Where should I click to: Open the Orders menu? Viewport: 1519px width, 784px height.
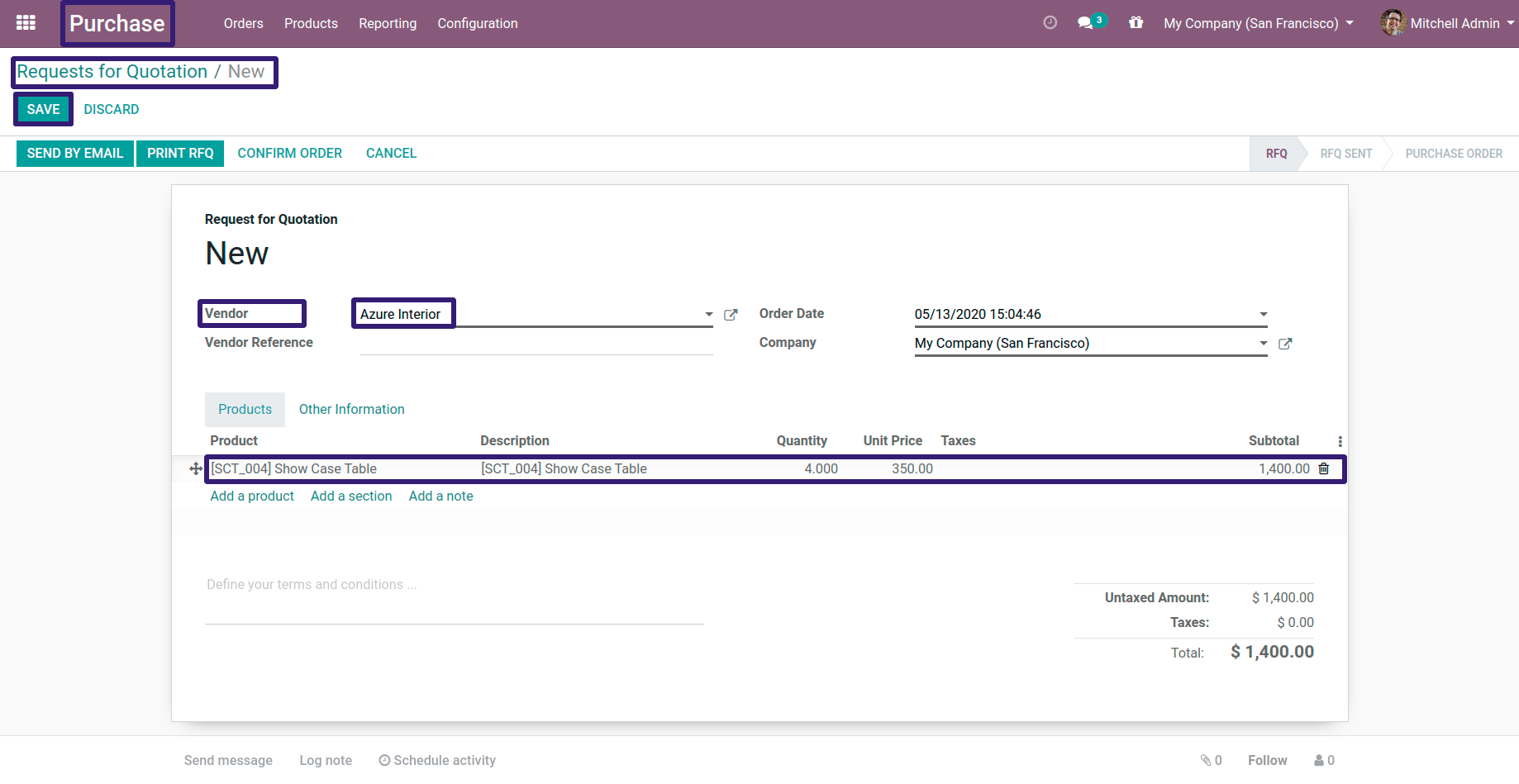tap(244, 23)
